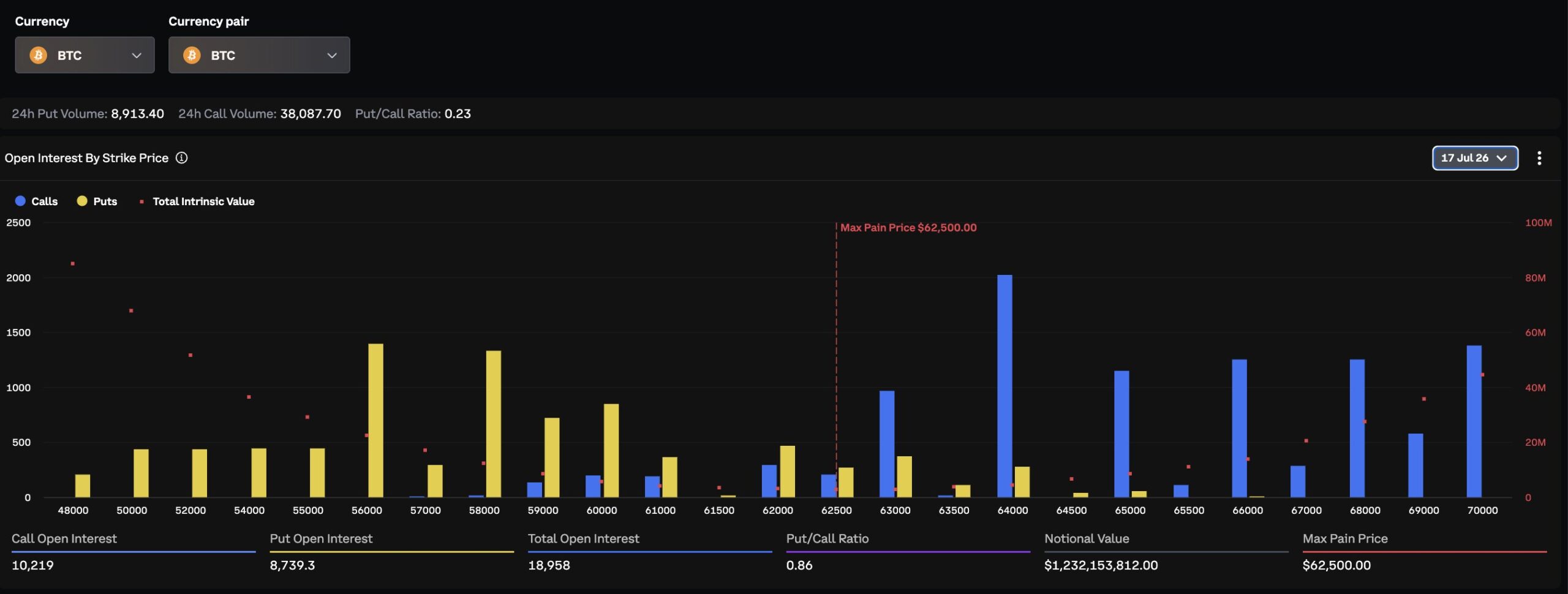This screenshot has height=594, width=1568.
Task: Click the Bitcoin icon in Currency selector
Action: click(39, 55)
